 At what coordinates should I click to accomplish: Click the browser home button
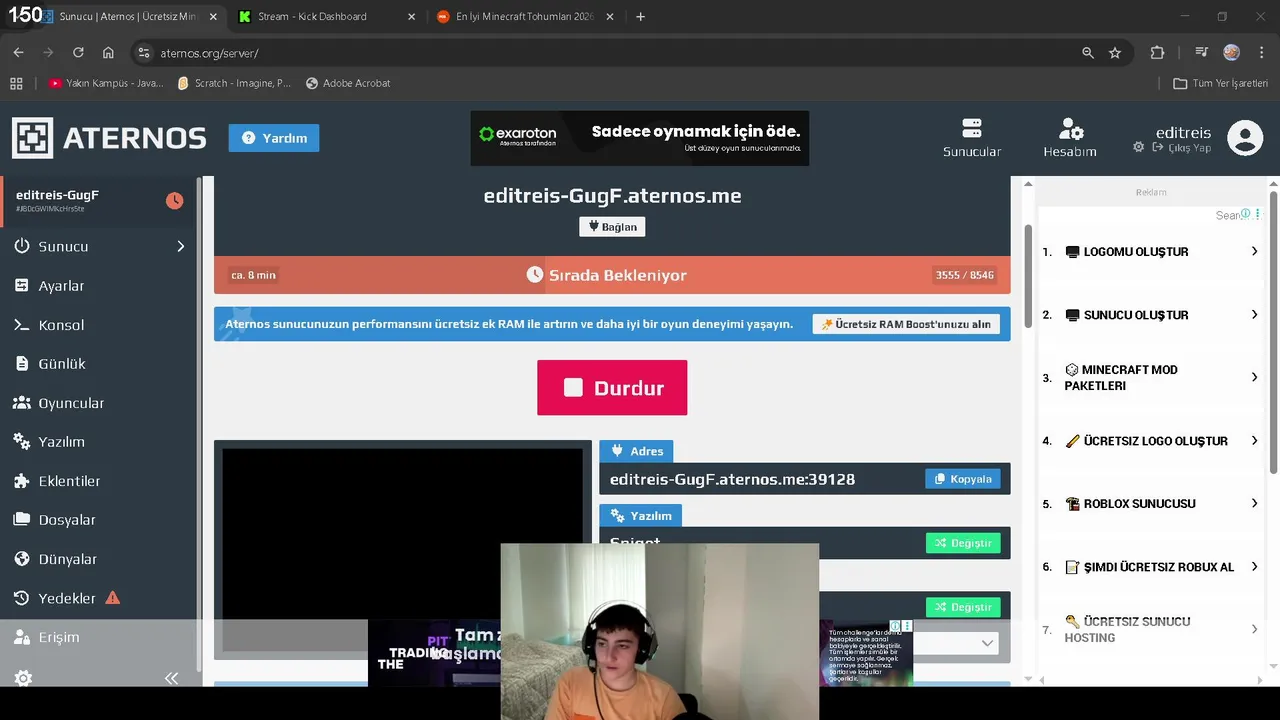pos(108,53)
